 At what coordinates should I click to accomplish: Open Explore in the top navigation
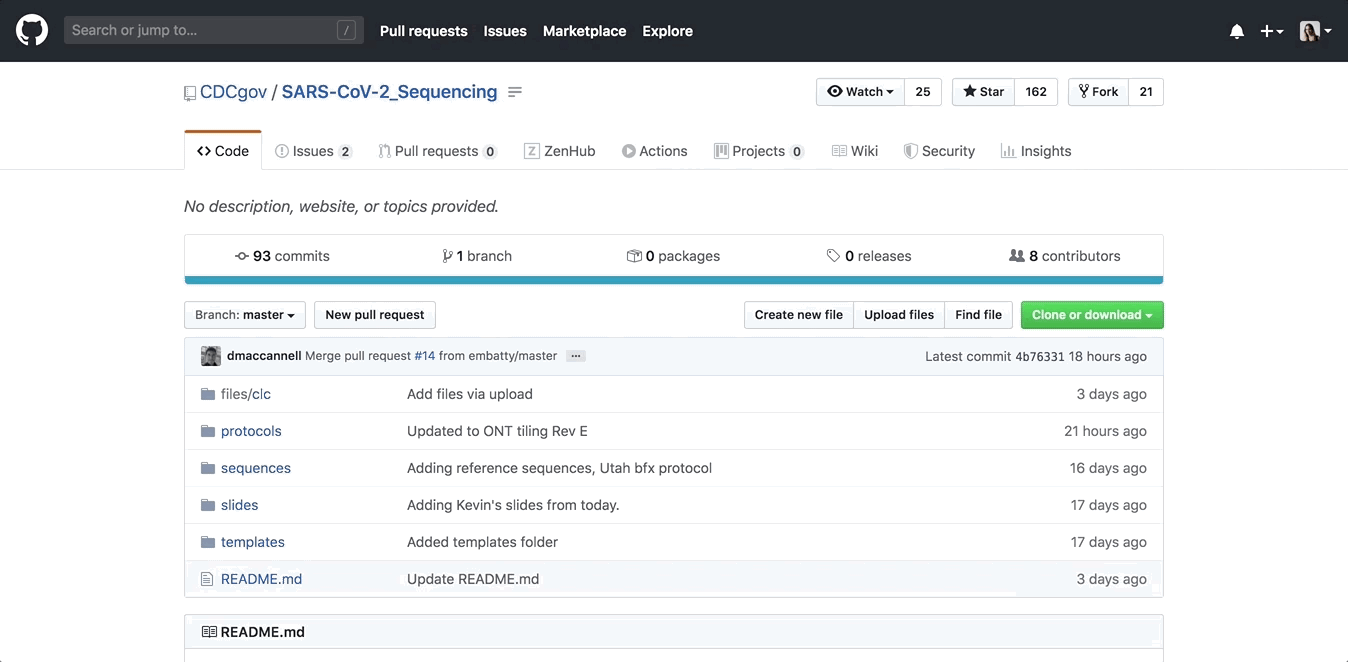pos(668,31)
